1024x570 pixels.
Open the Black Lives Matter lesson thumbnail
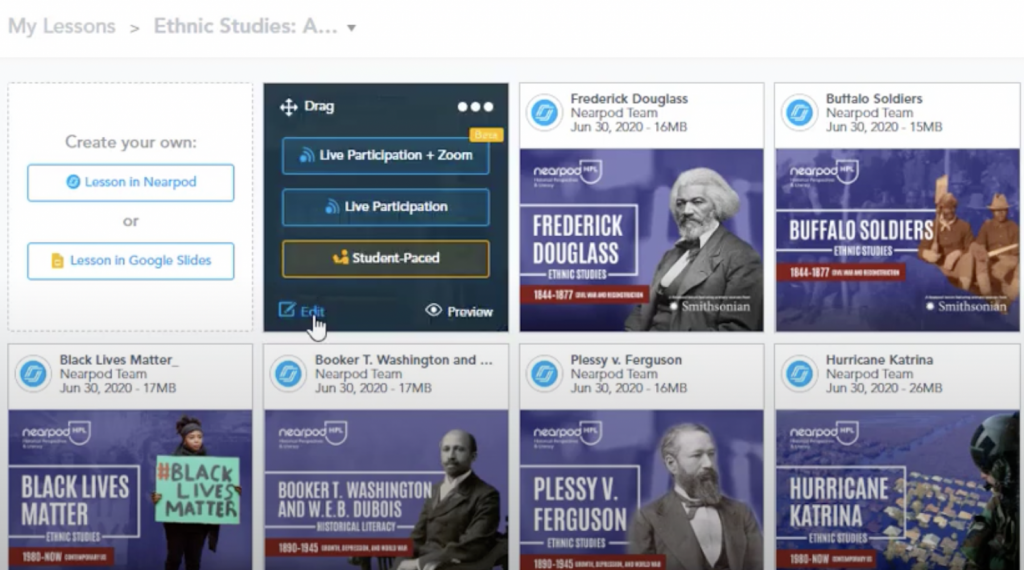130,490
